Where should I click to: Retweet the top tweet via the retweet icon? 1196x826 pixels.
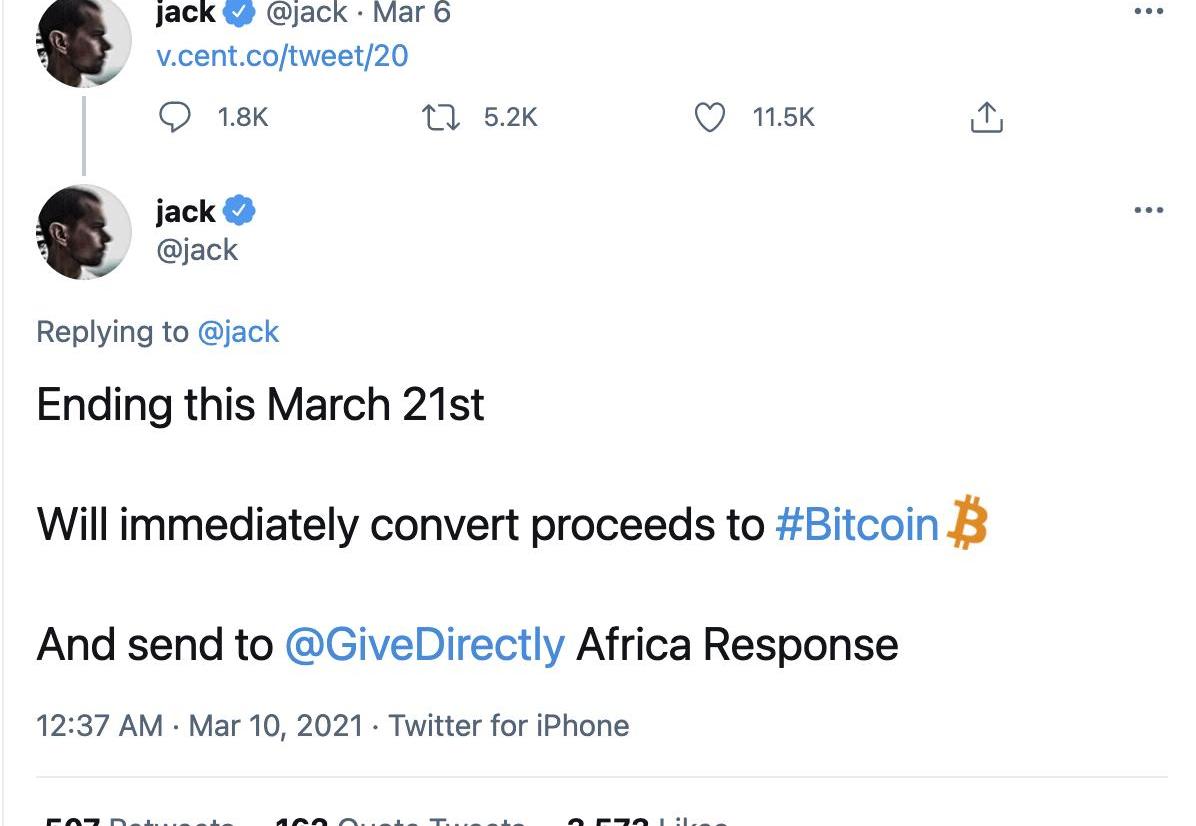click(x=441, y=118)
